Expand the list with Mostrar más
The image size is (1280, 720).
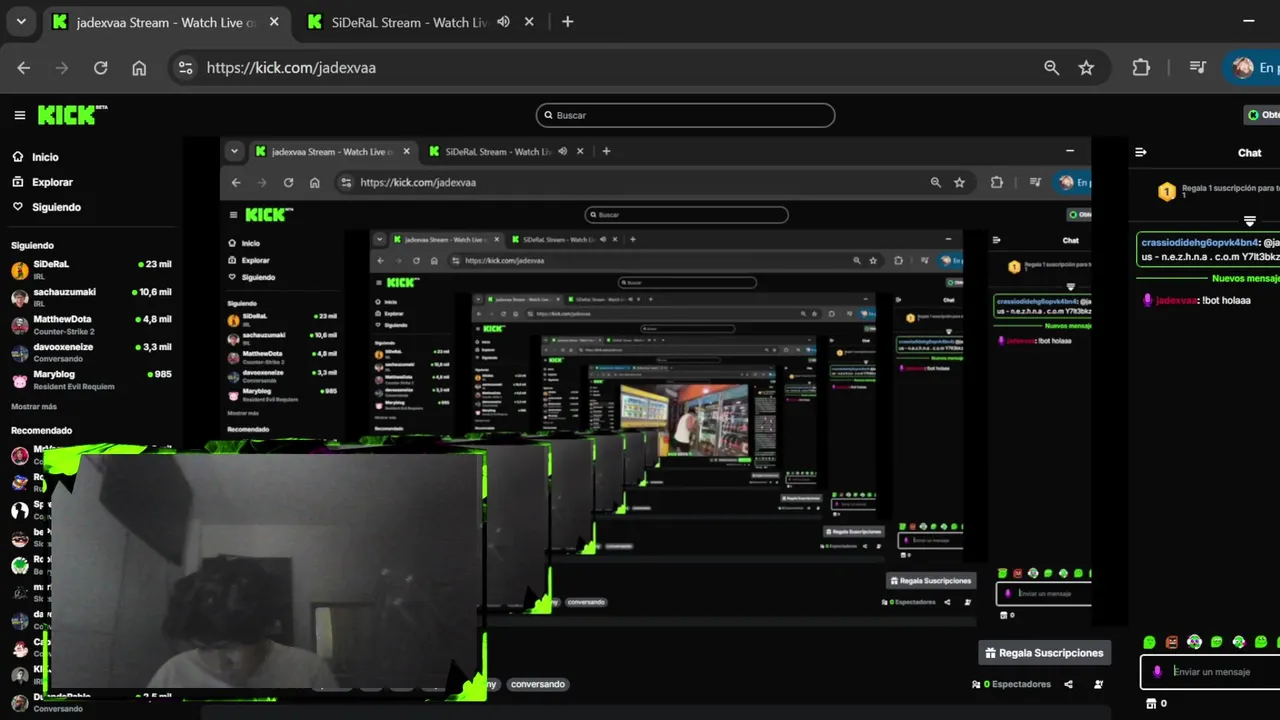pyautogui.click(x=34, y=407)
